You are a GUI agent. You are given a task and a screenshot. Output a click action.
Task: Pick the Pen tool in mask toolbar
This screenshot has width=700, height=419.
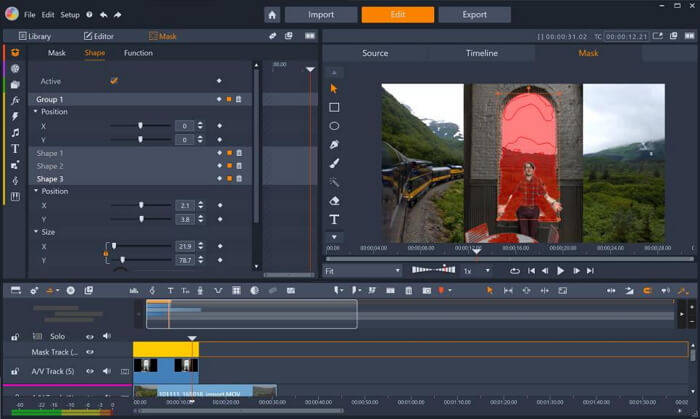334,144
